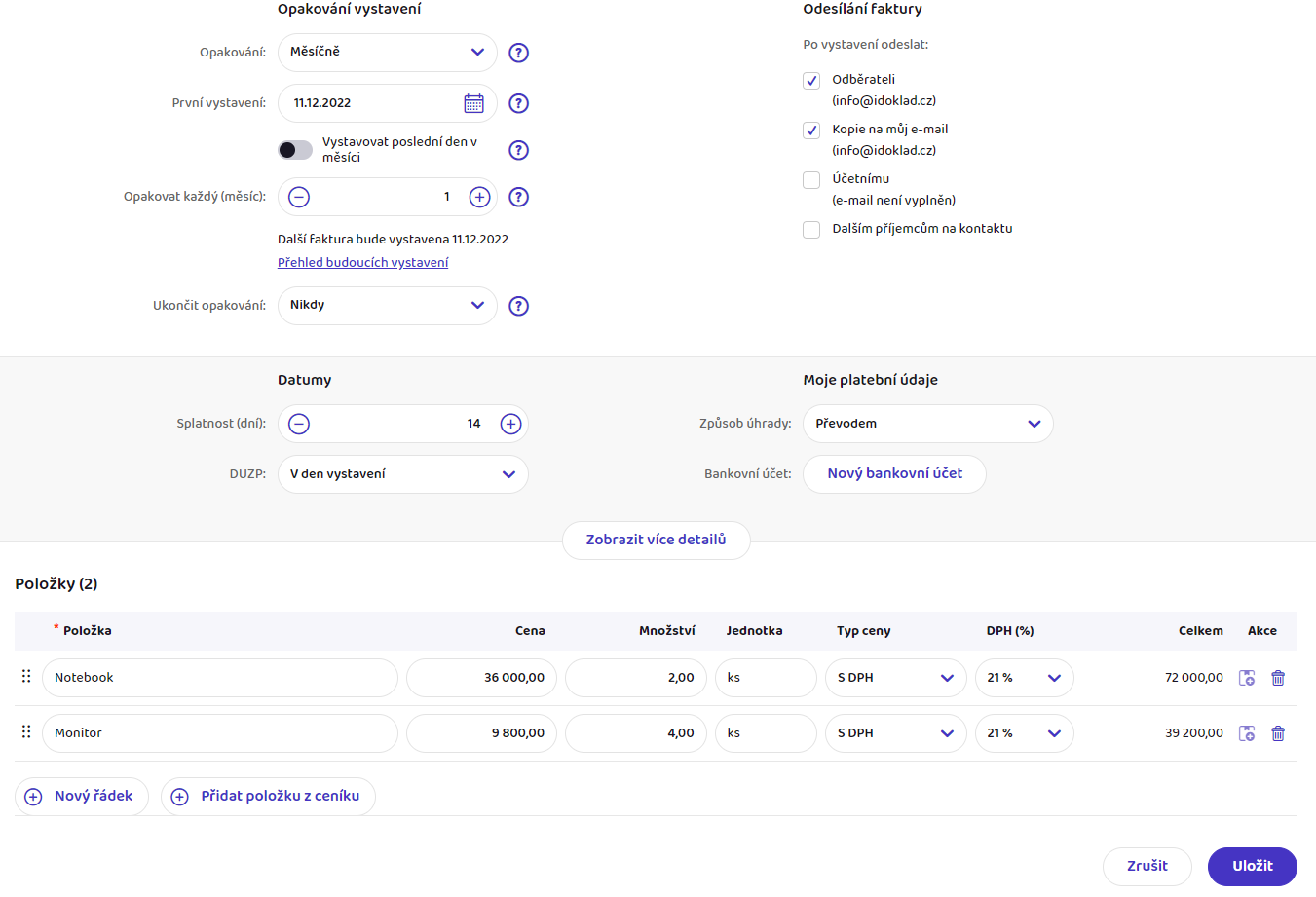This screenshot has height=897, width=1316.
Task: Save with the Uložit button
Action: [x=1253, y=867]
